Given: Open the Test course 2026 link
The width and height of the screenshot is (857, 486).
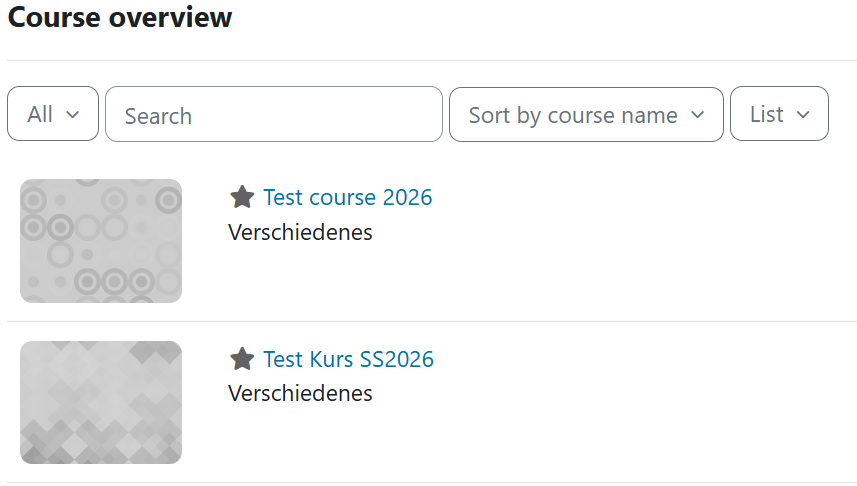Looking at the screenshot, I should pos(348,197).
